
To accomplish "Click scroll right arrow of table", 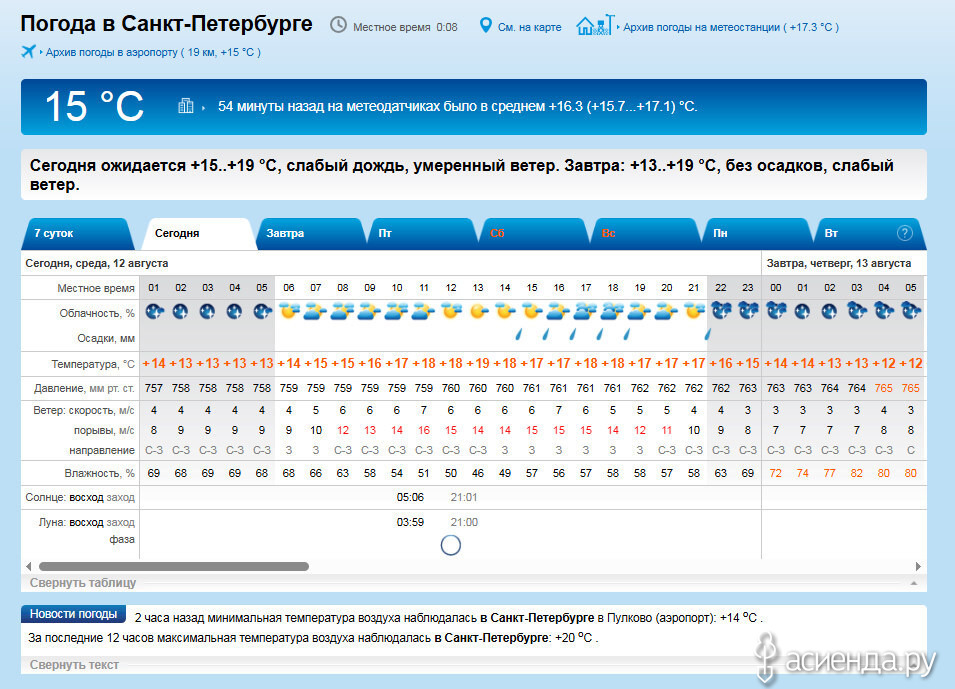I will 918,567.
